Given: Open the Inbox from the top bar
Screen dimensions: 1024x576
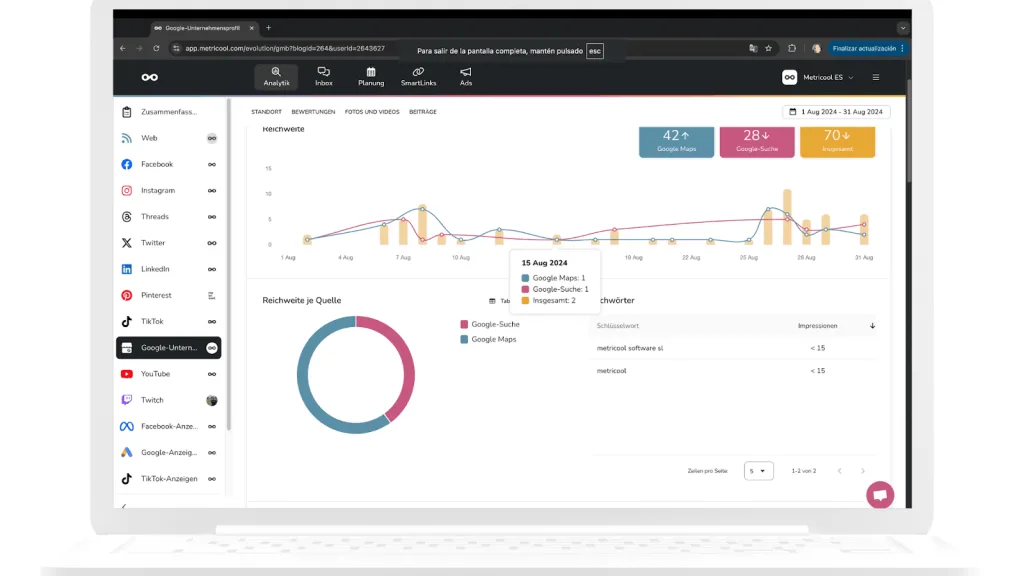Looking at the screenshot, I should 324,77.
